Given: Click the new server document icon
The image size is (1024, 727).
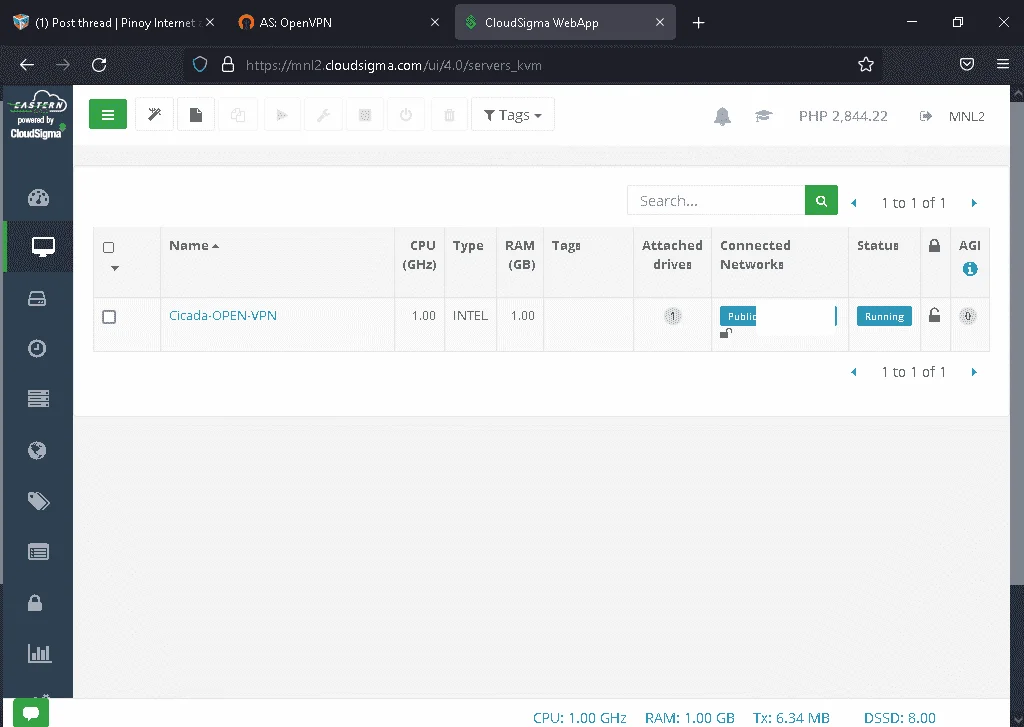Looking at the screenshot, I should pos(196,114).
